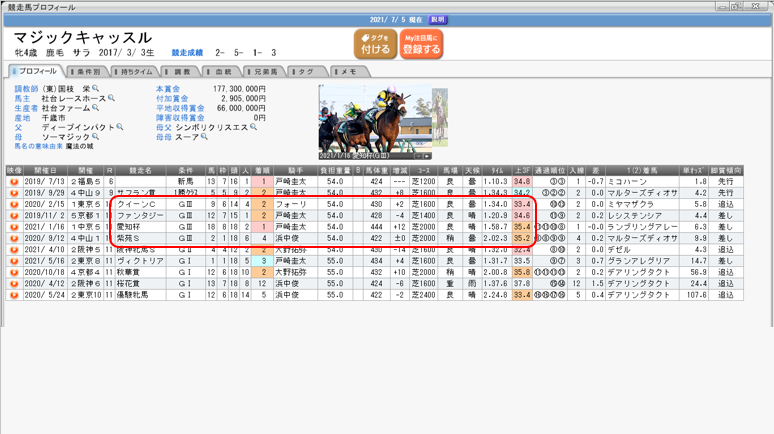Open the 兄弟馬 tab
This screenshot has height=434, width=774.
[x=264, y=72]
